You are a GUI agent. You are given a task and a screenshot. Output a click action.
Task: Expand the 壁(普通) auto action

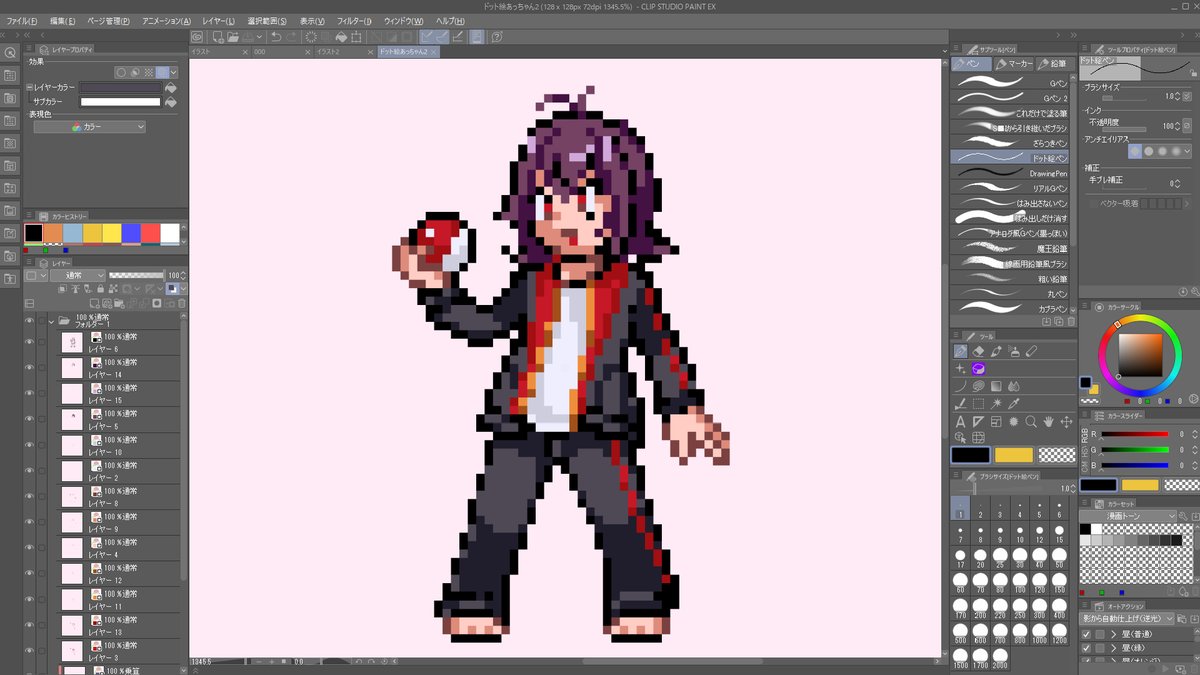pos(1113,634)
